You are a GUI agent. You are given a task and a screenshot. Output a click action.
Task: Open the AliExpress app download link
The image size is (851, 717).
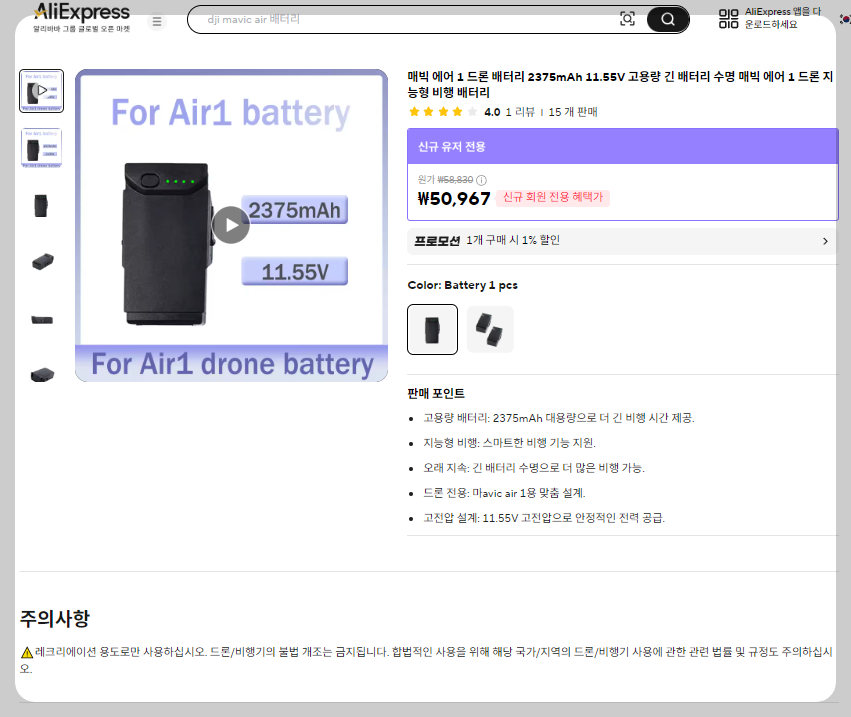pyautogui.click(x=783, y=18)
